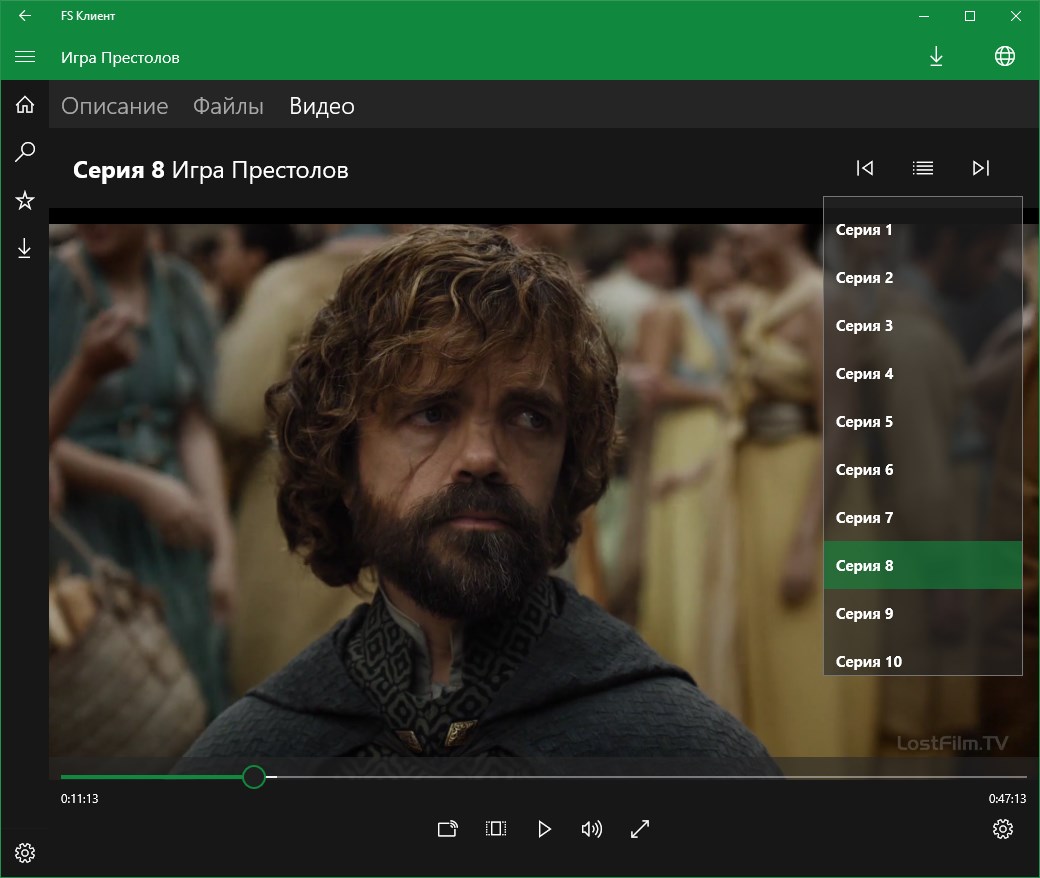Select Серия 10 in the playlist
The width and height of the screenshot is (1040, 878).
tap(923, 658)
